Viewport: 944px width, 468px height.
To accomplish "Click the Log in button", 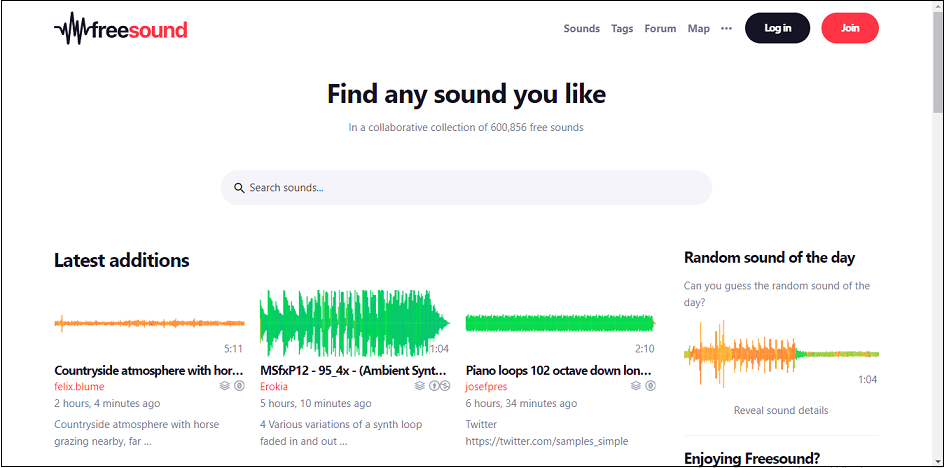I will [x=778, y=28].
